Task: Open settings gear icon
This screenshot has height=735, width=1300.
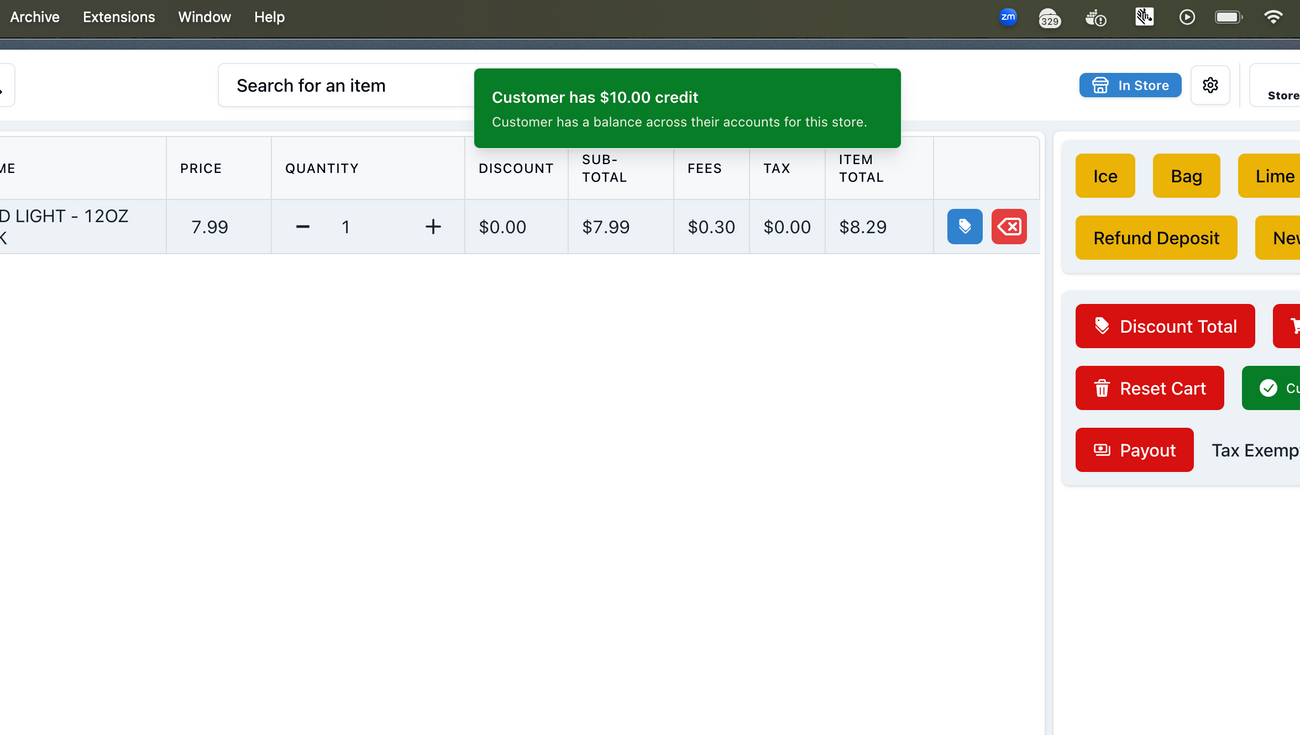Action: tap(1210, 86)
